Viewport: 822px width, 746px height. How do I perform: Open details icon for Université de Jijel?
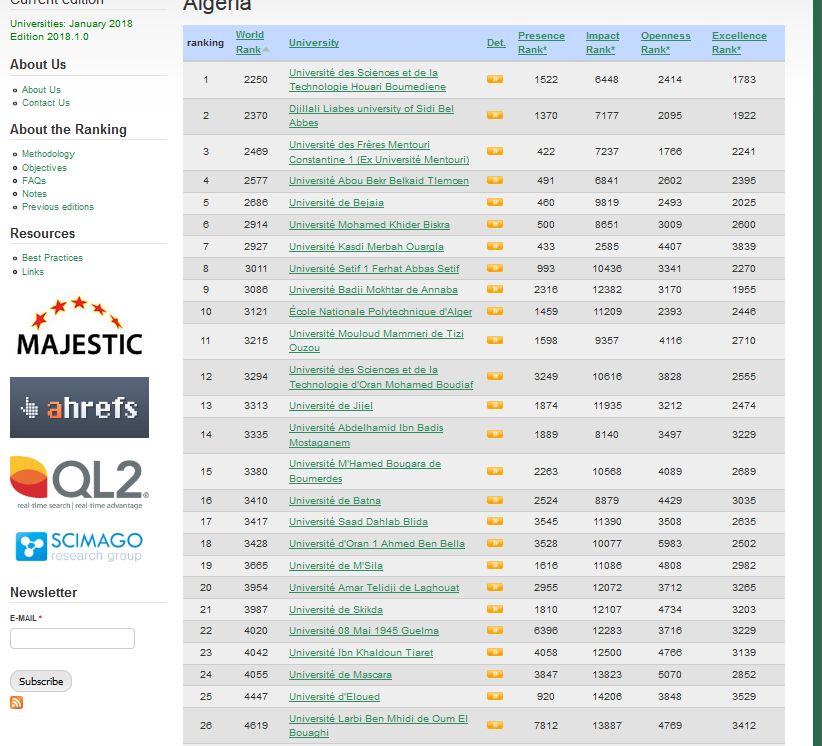coord(494,405)
